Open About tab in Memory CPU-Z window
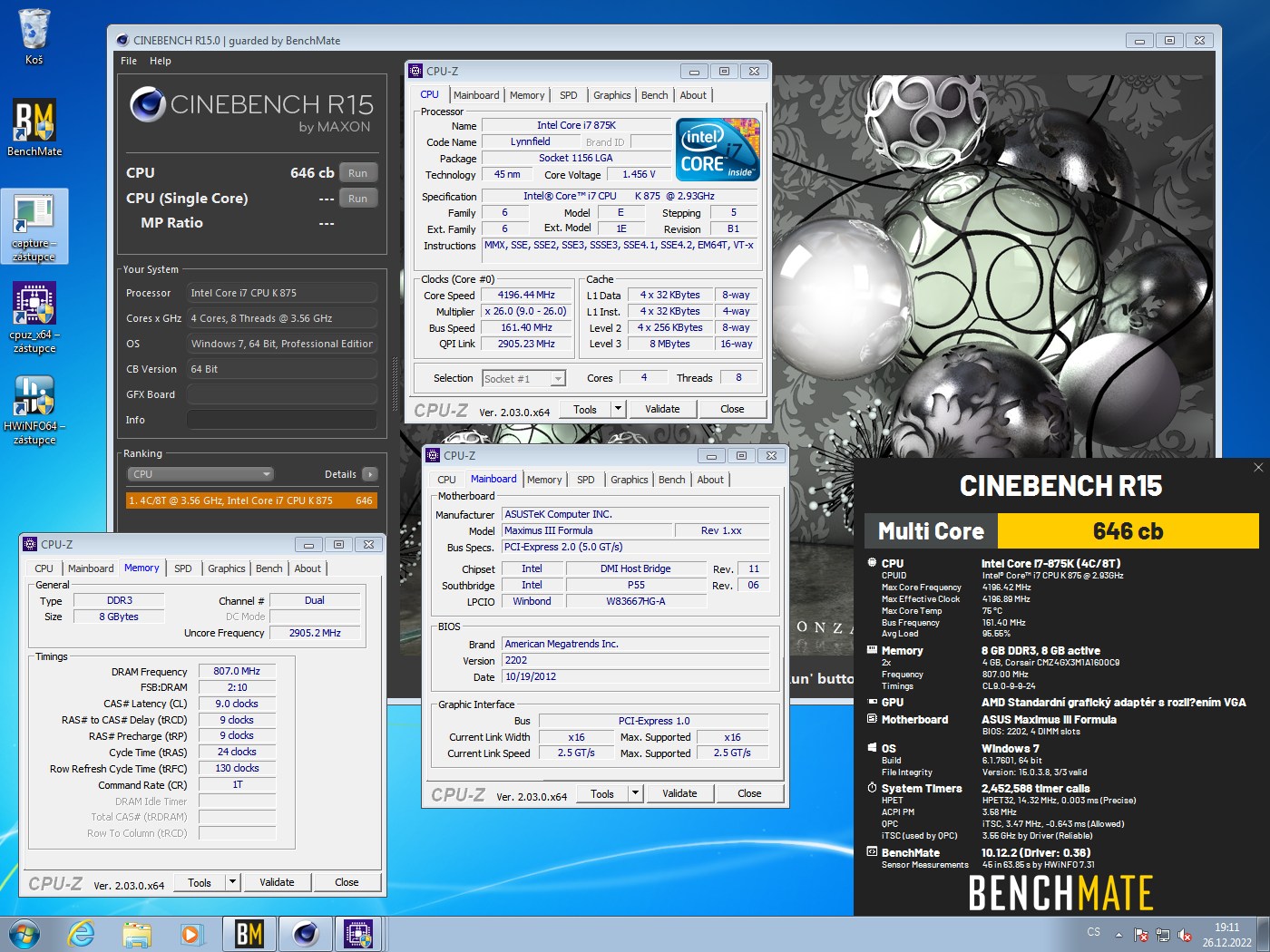1270x952 pixels. (x=308, y=568)
